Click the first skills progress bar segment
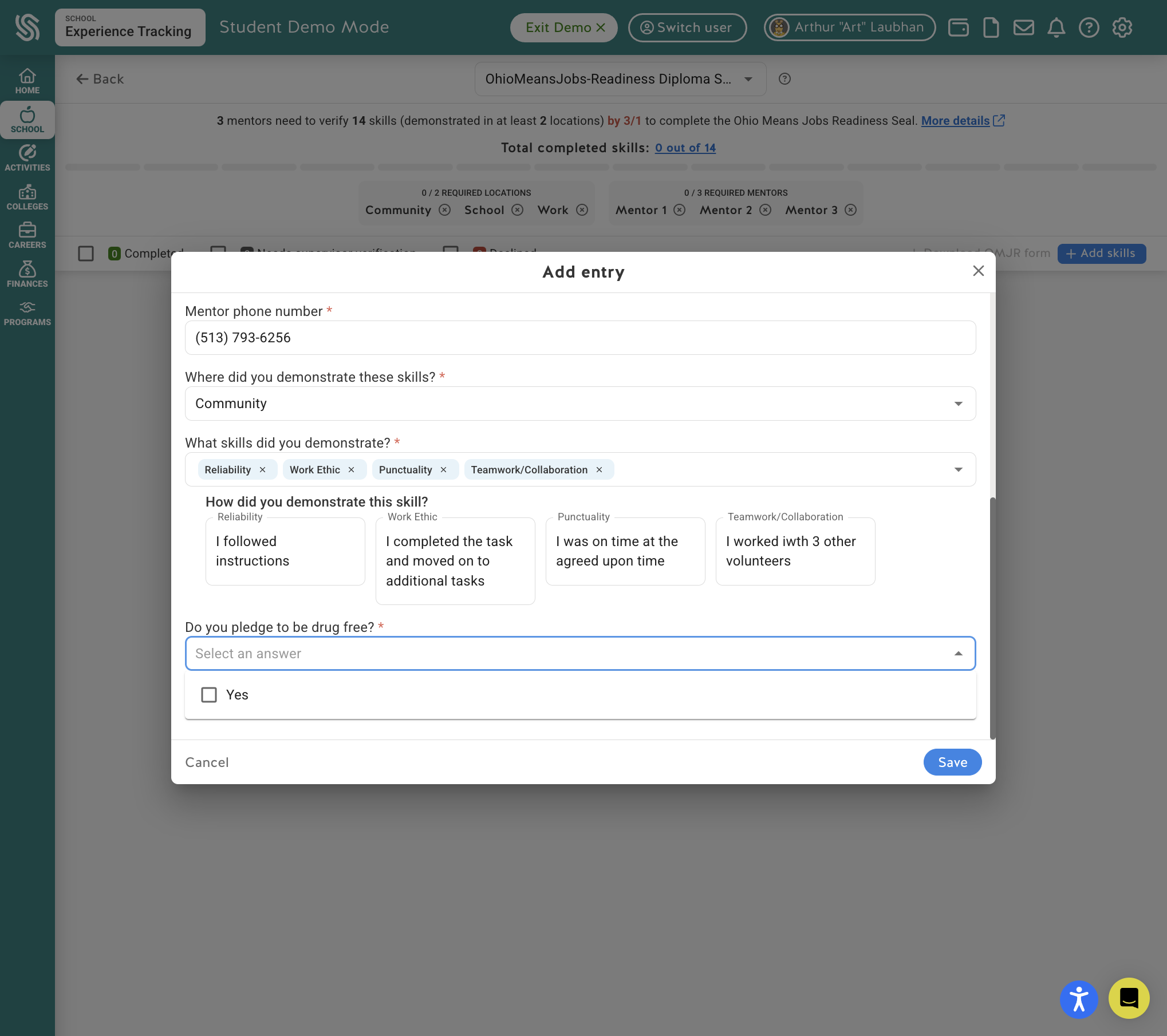The height and width of the screenshot is (1036, 1167). [102, 167]
